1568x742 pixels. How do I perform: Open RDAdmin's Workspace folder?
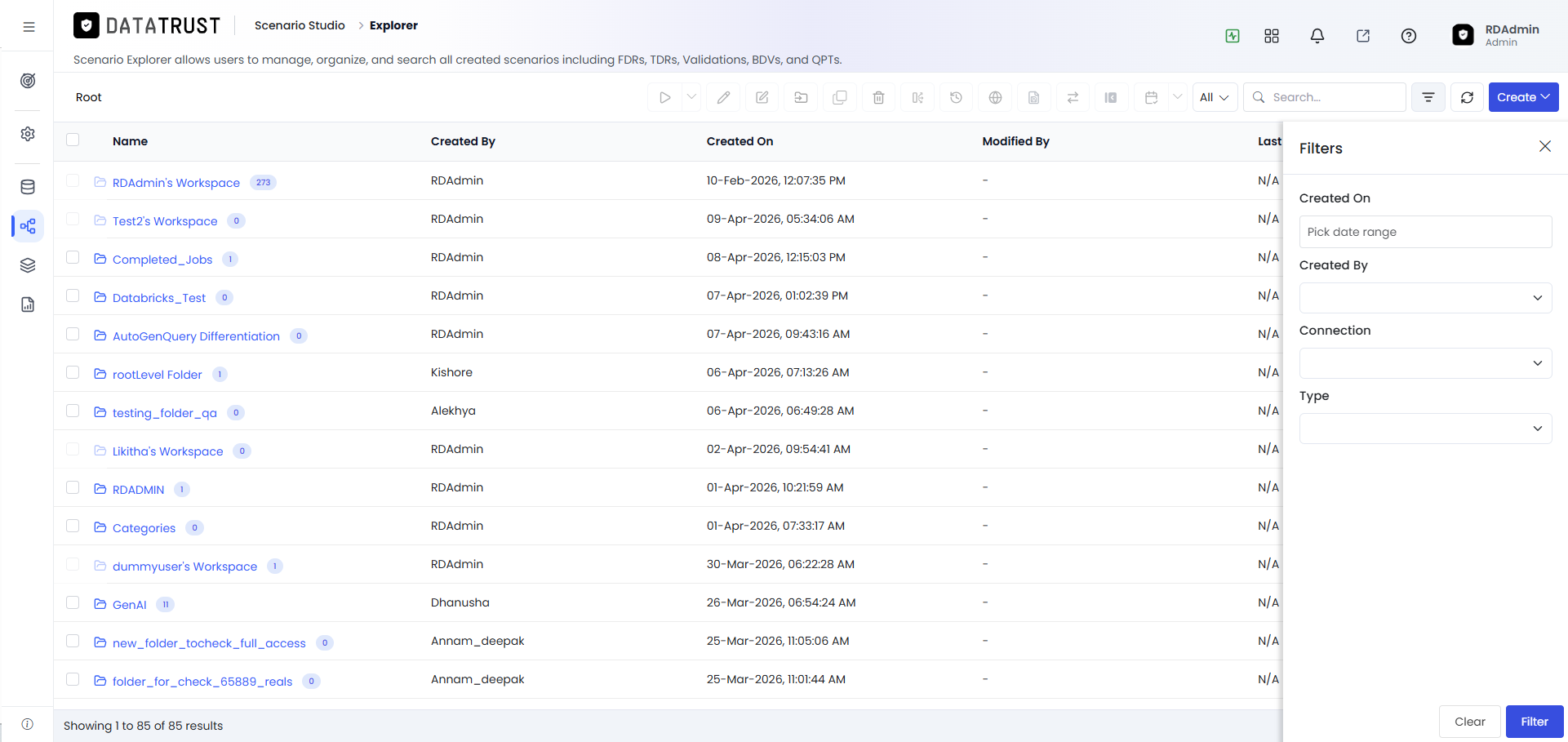tap(176, 183)
